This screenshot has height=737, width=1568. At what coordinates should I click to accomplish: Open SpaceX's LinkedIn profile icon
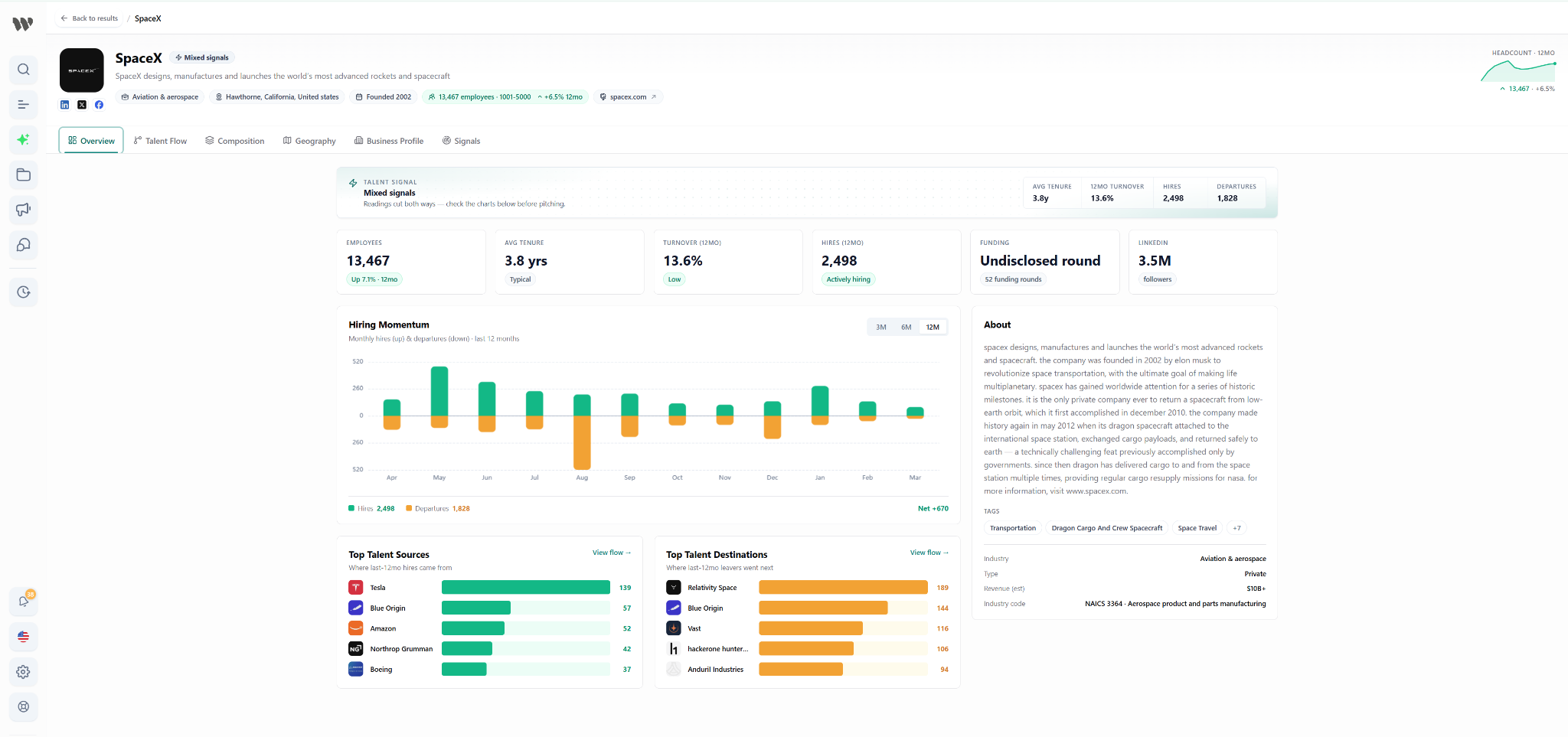[x=65, y=105]
